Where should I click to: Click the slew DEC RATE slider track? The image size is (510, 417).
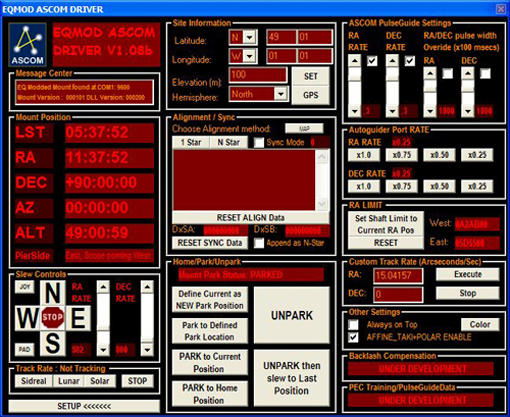[x=147, y=318]
